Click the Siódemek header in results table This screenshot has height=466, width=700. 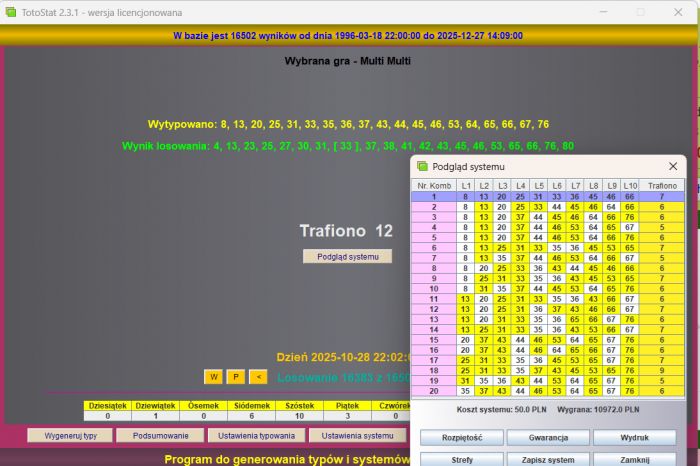point(252,406)
